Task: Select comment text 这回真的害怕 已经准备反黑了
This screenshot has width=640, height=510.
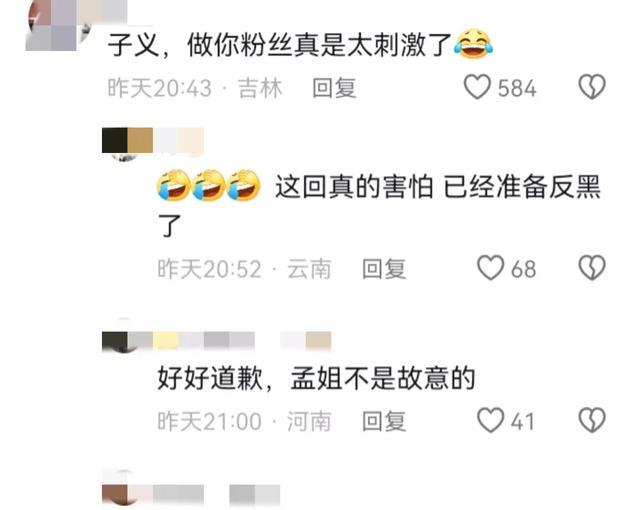Action: click(x=379, y=205)
